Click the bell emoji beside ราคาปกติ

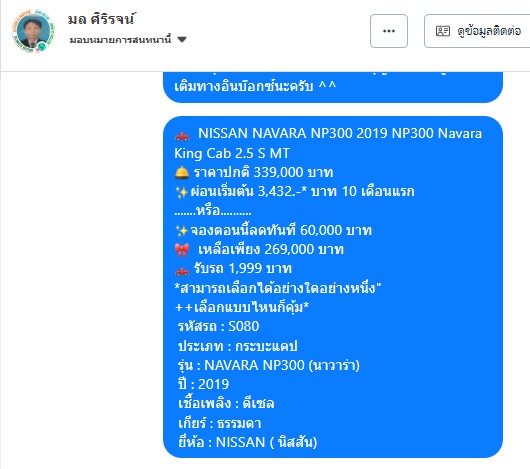(x=182, y=173)
